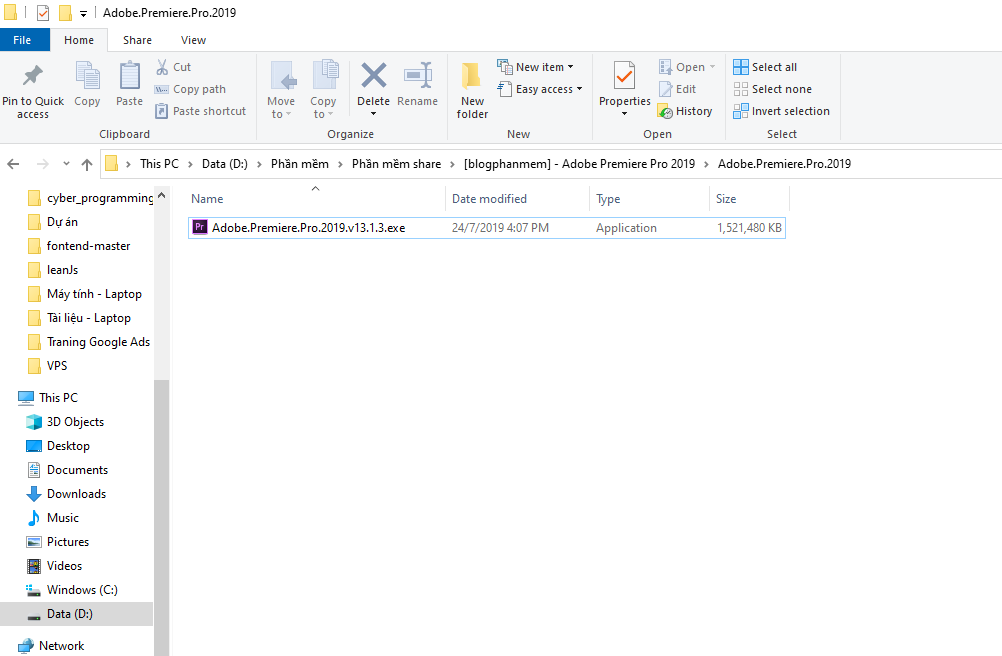Open Máy tính - Laptop folder
Image resolution: width=1002 pixels, height=656 pixels.
coord(85,294)
